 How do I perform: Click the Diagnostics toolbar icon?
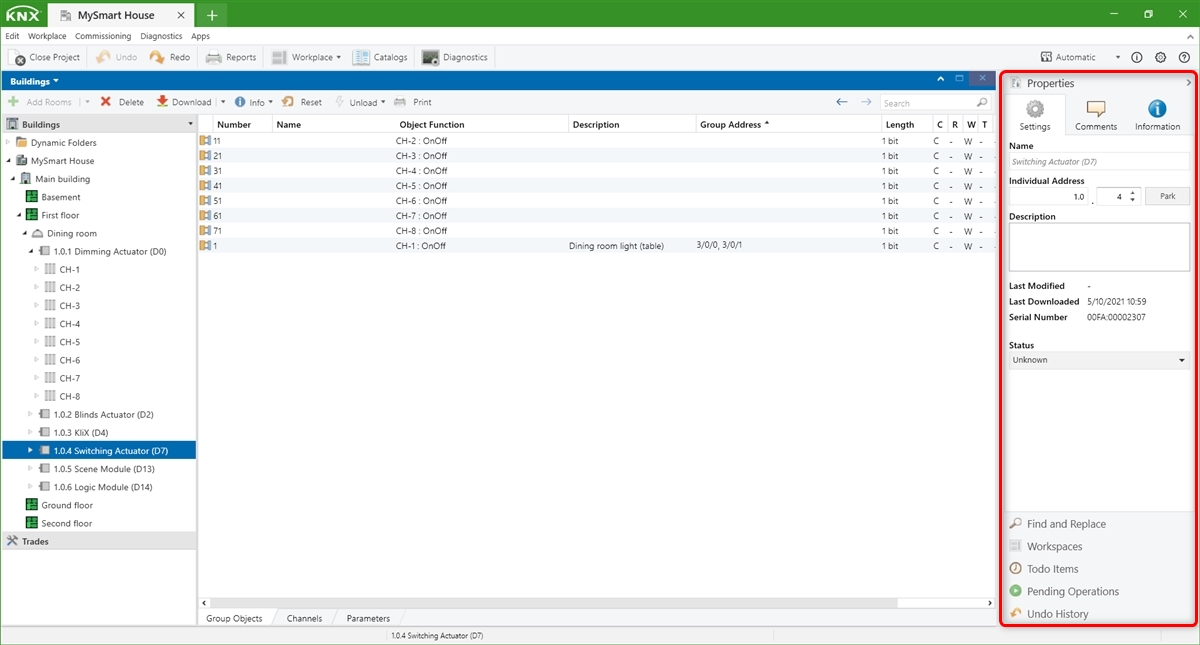click(x=431, y=58)
